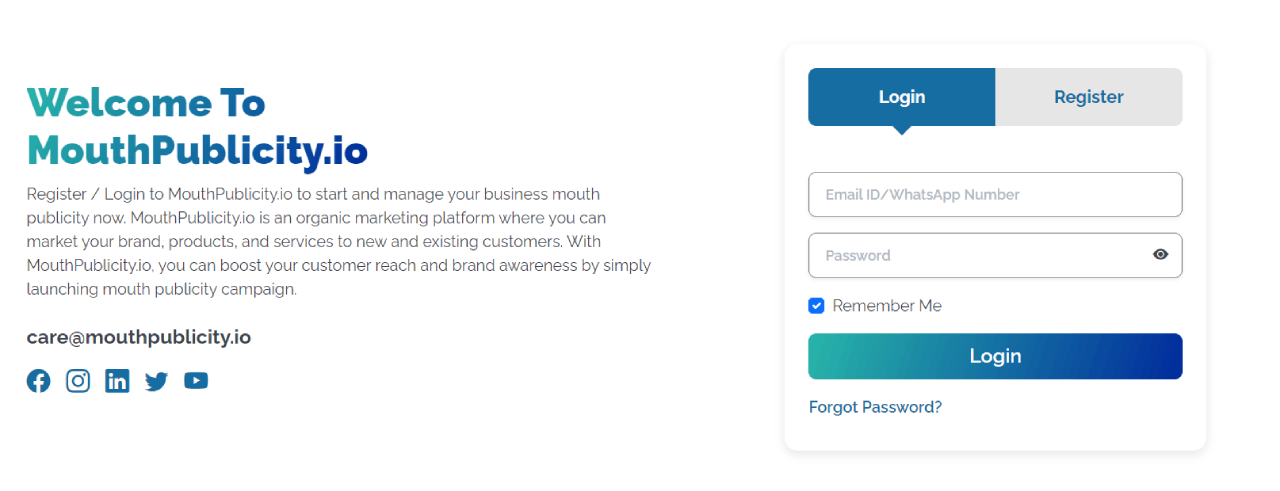Open the YouTube social icon
Image resolution: width=1280 pixels, height=491 pixels.
(x=196, y=381)
